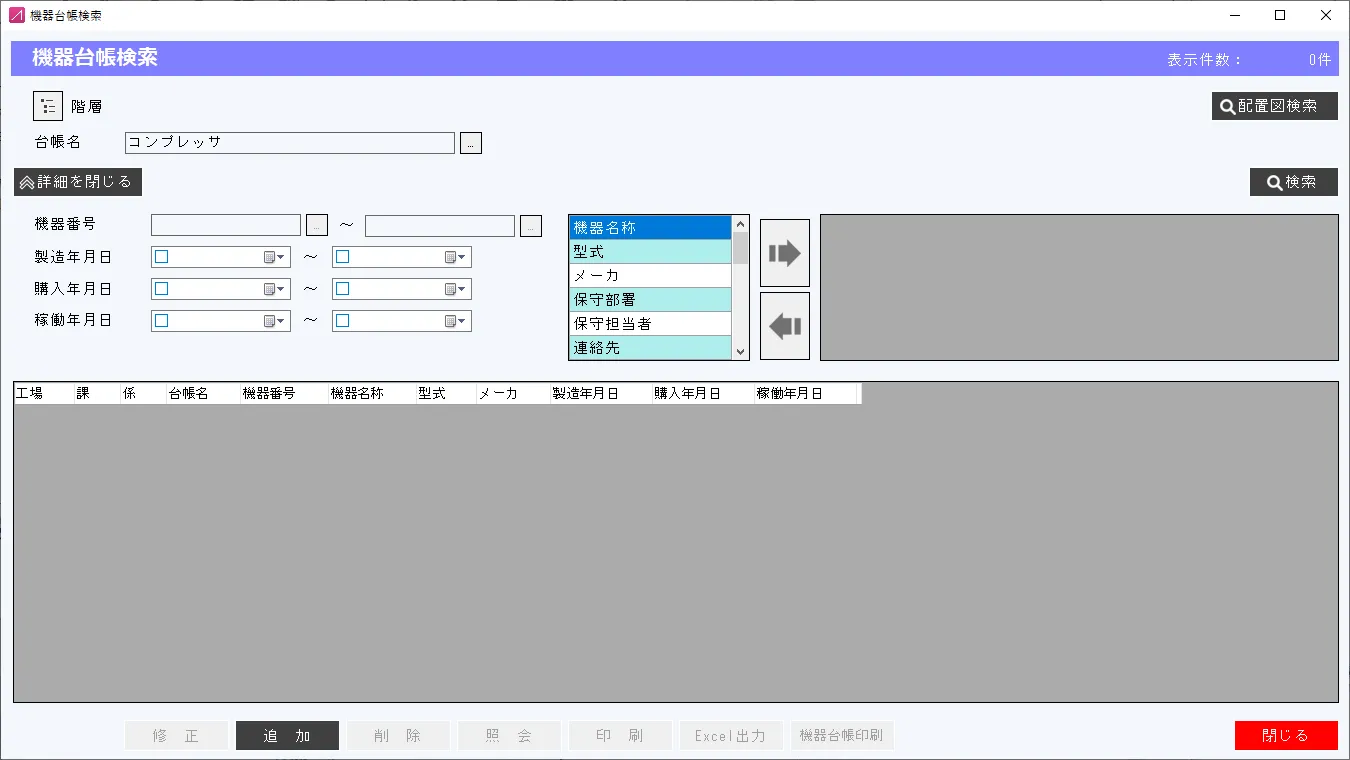Click the Excel出力 button
This screenshot has width=1350, height=760.
click(x=731, y=735)
